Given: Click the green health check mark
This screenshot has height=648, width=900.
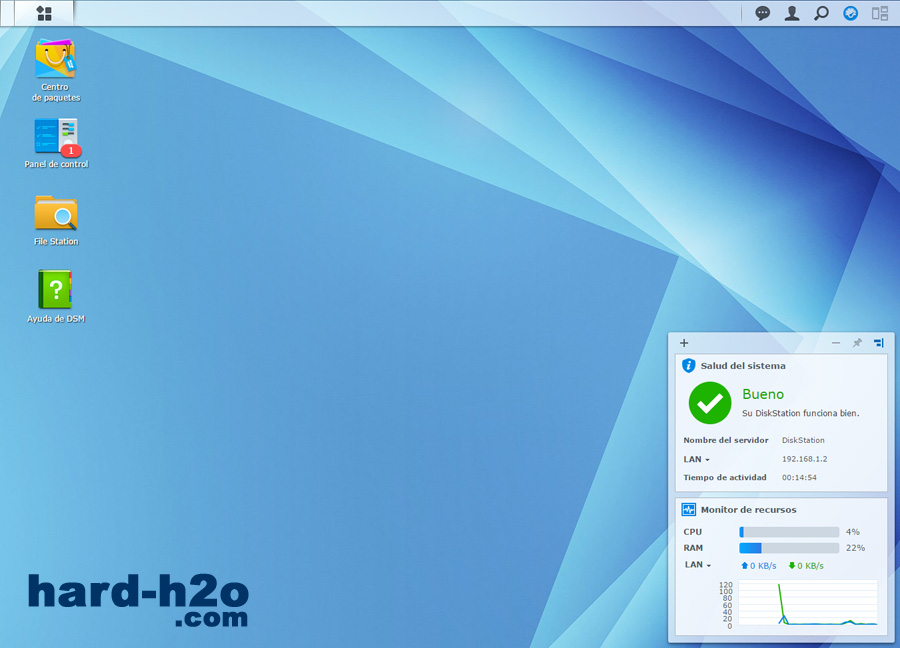Looking at the screenshot, I should (709, 403).
